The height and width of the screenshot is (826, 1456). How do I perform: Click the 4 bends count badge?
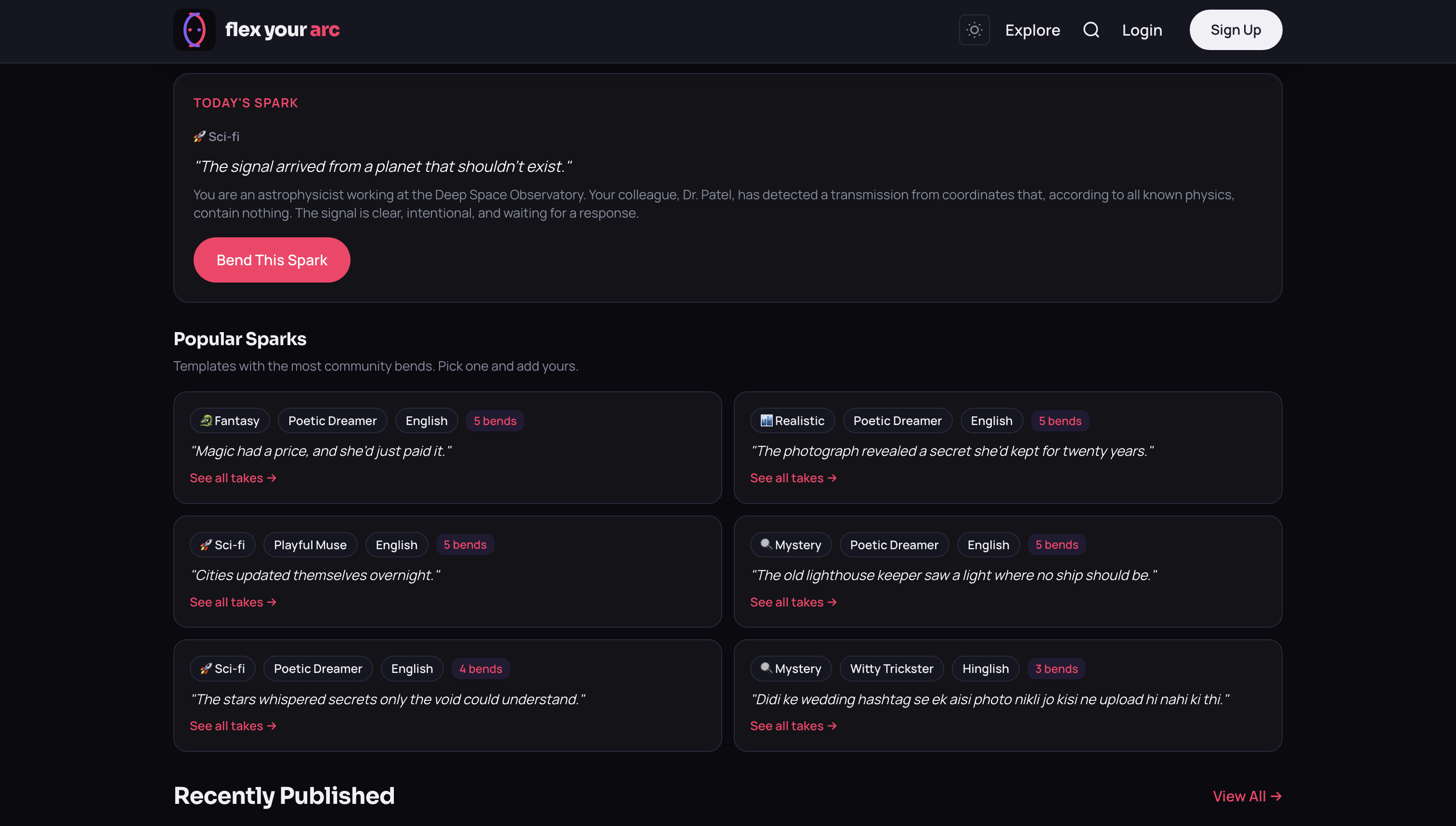(480, 668)
